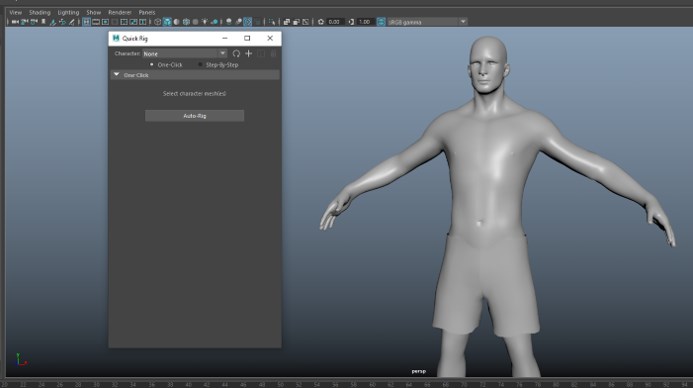Click the Select Camera icon in panel toolbar
Screen dimensions: 693x388
pyautogui.click(x=15, y=22)
